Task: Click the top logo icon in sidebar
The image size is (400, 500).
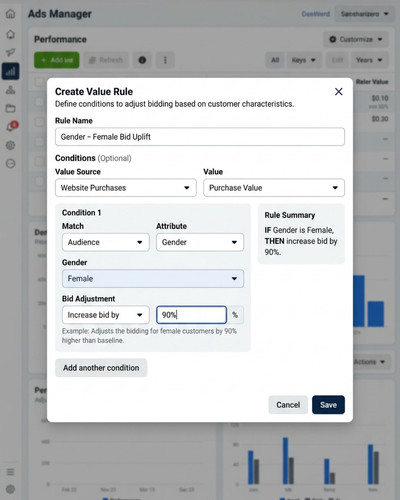Action: (x=11, y=14)
